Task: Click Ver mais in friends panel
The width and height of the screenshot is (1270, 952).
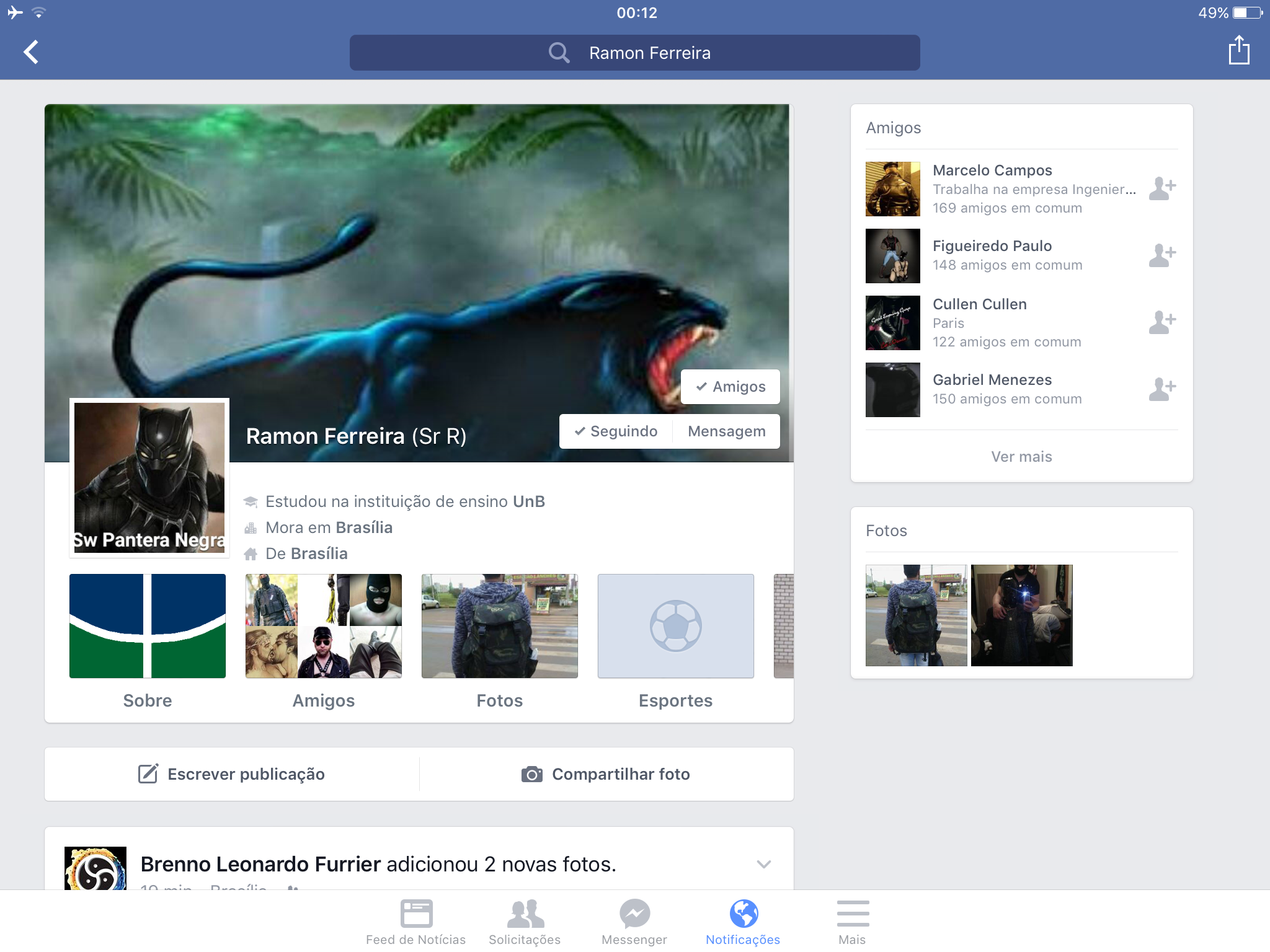Action: (1021, 457)
